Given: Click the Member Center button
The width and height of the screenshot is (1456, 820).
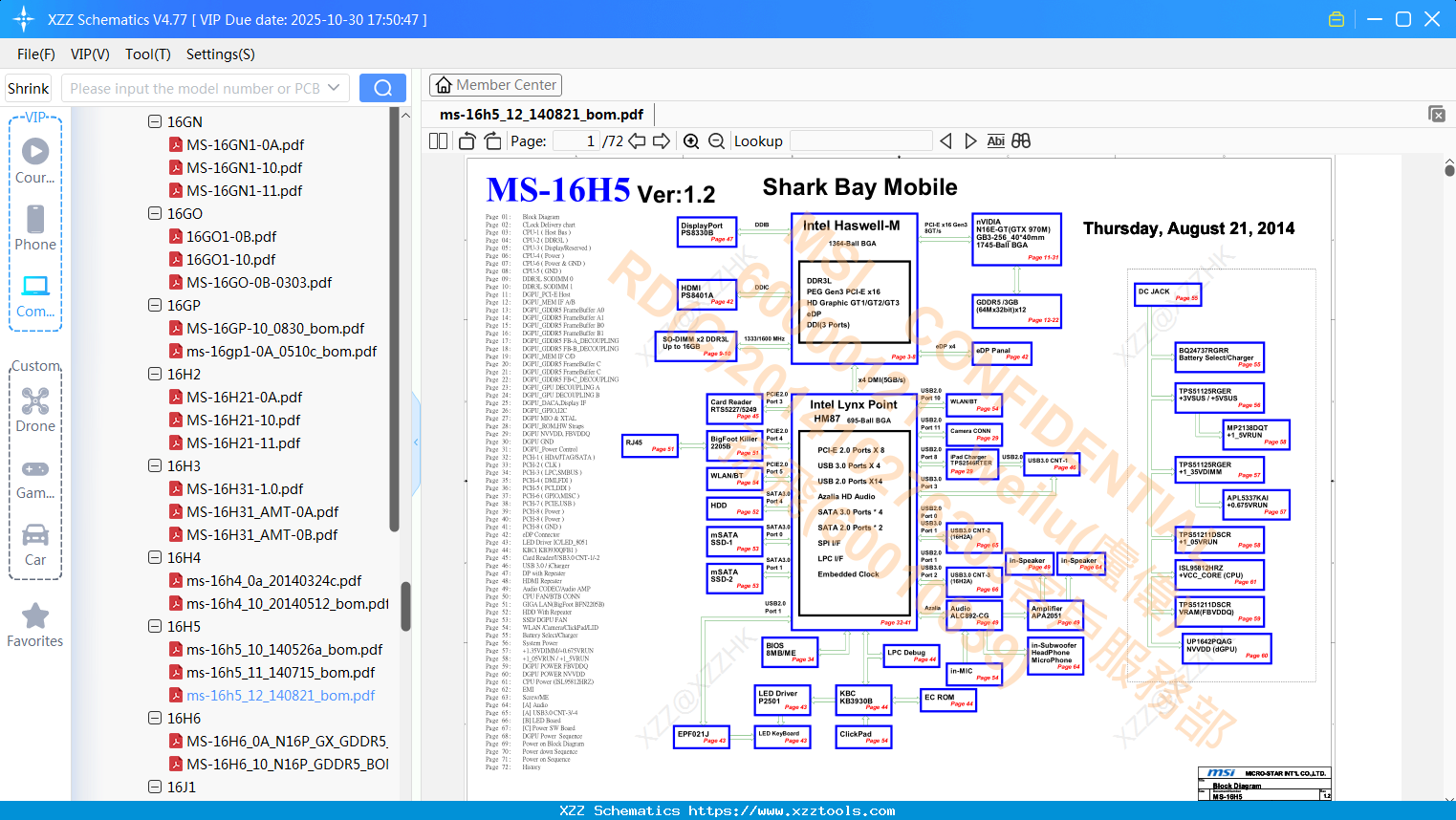Looking at the screenshot, I should click(x=495, y=85).
